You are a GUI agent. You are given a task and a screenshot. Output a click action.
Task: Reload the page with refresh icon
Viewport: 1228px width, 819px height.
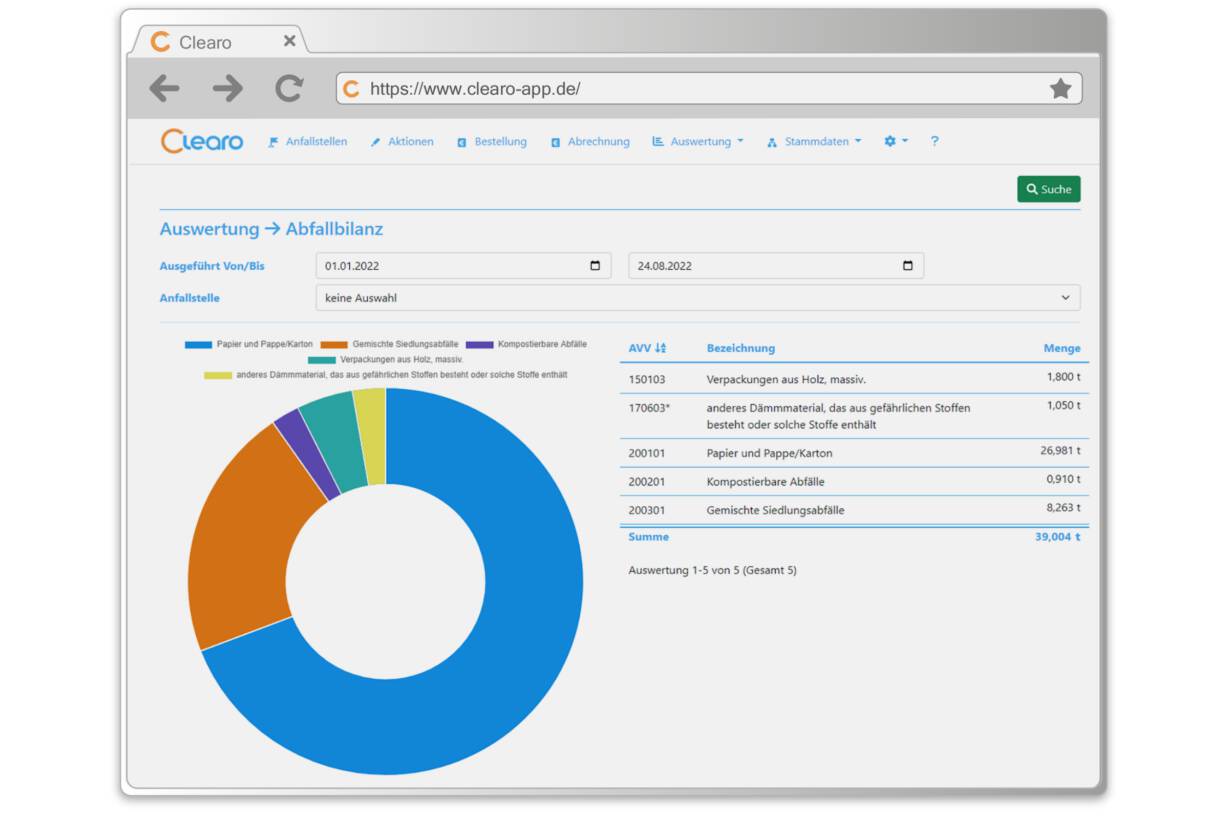coord(289,88)
